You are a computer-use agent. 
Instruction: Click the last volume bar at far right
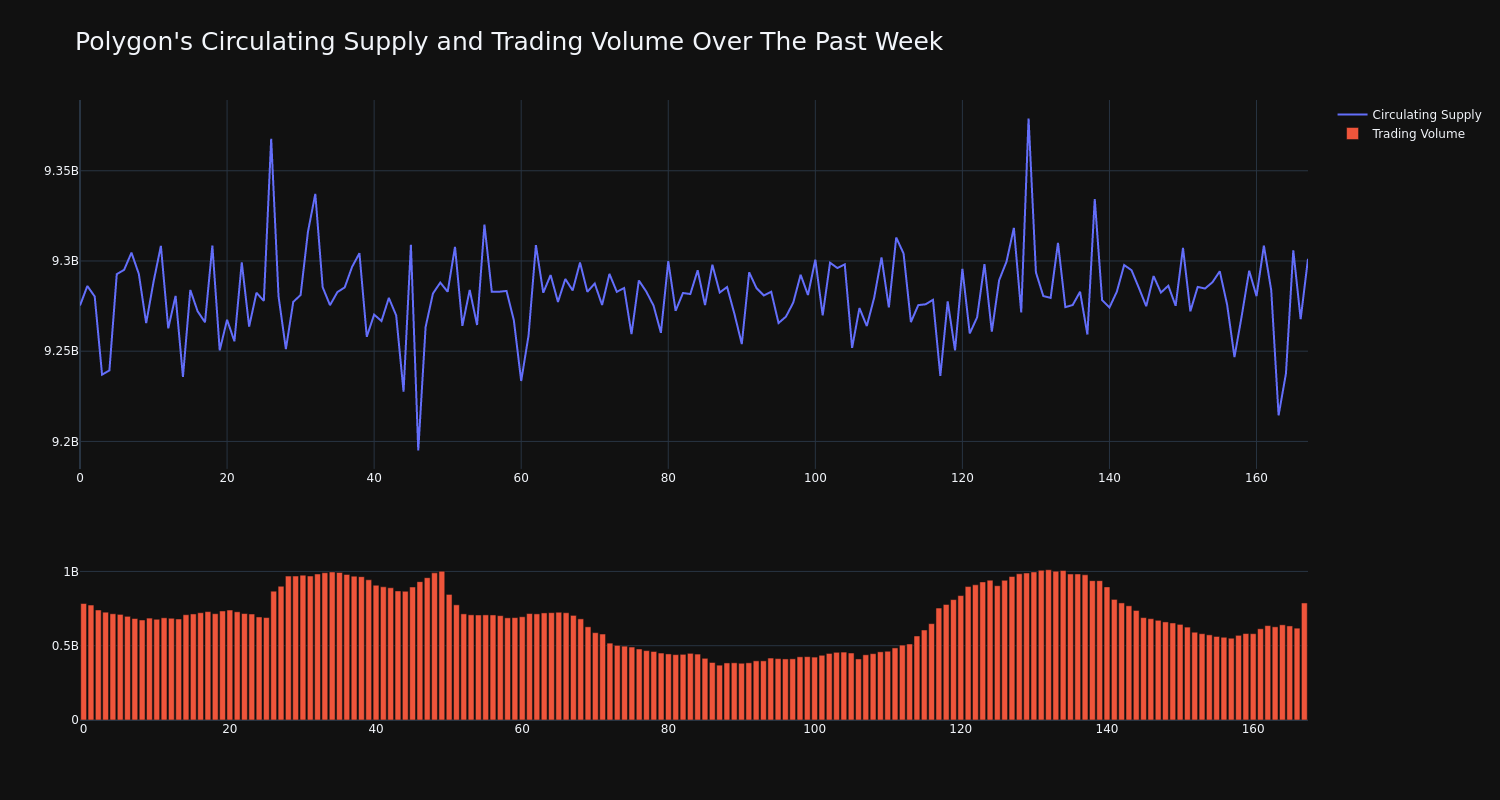1304,661
